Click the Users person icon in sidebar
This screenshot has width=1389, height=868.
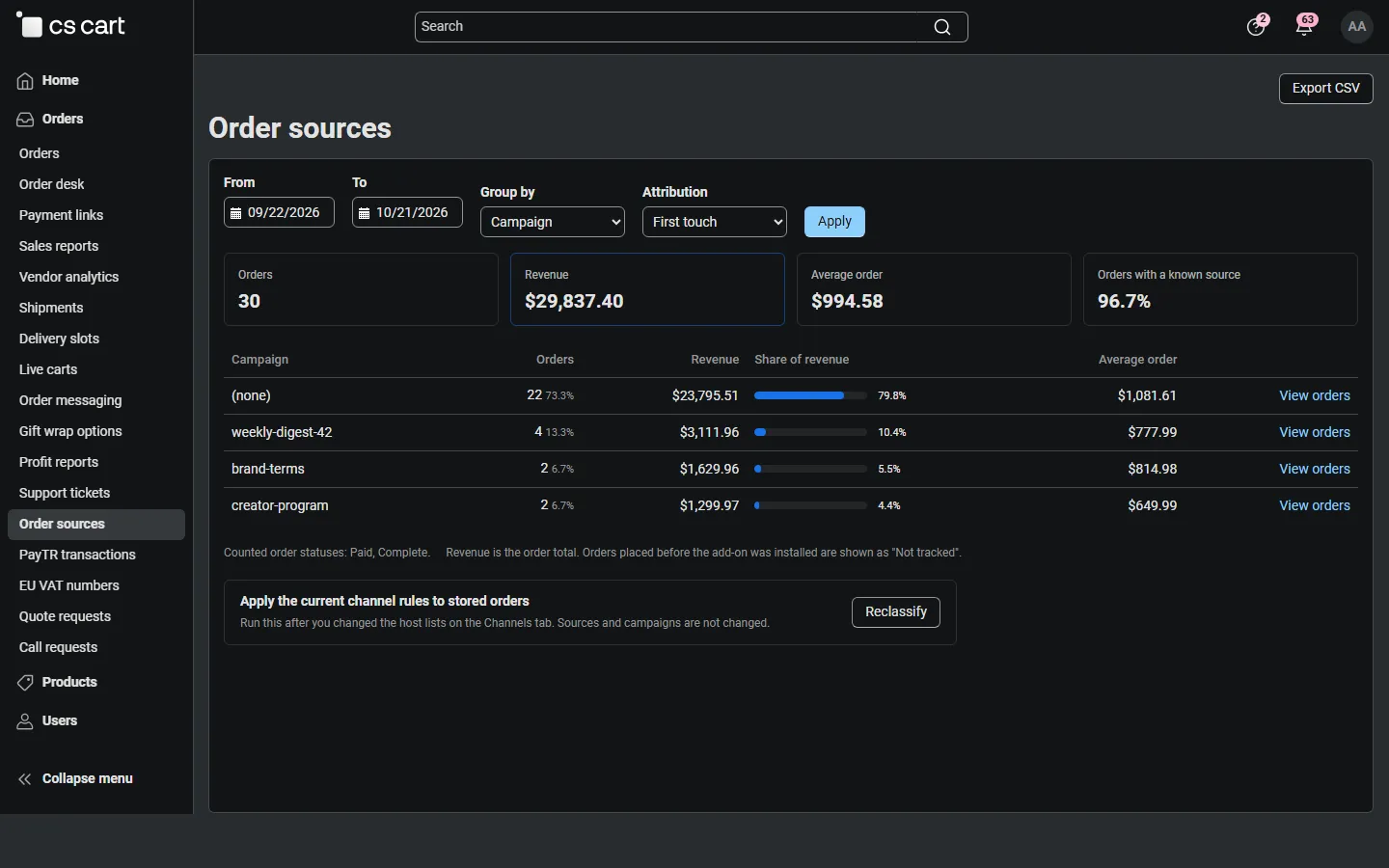point(25,721)
